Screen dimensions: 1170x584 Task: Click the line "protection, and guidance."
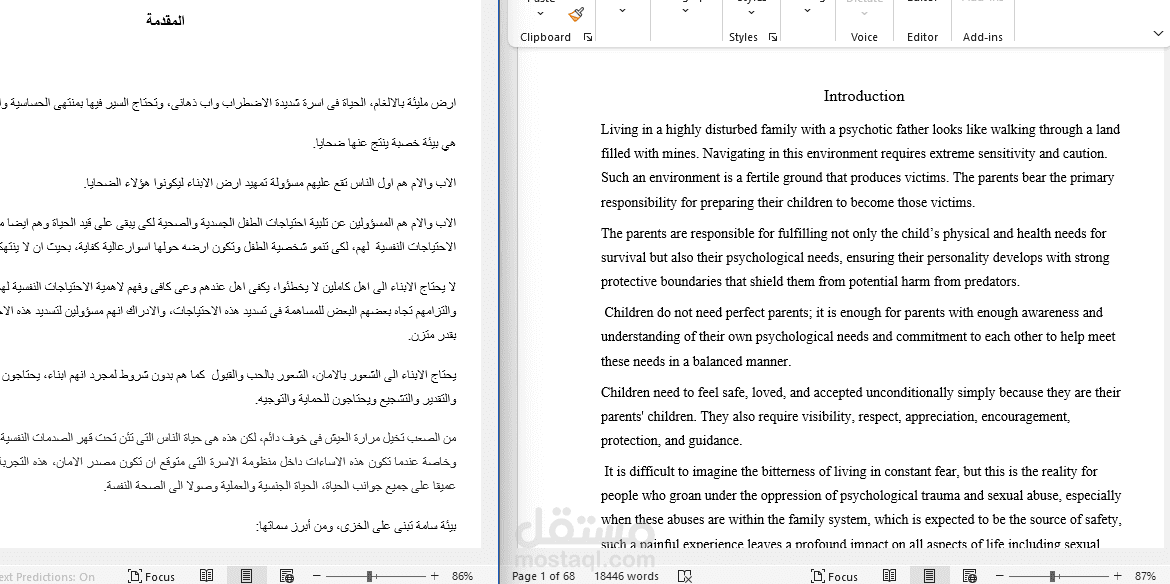tap(671, 441)
